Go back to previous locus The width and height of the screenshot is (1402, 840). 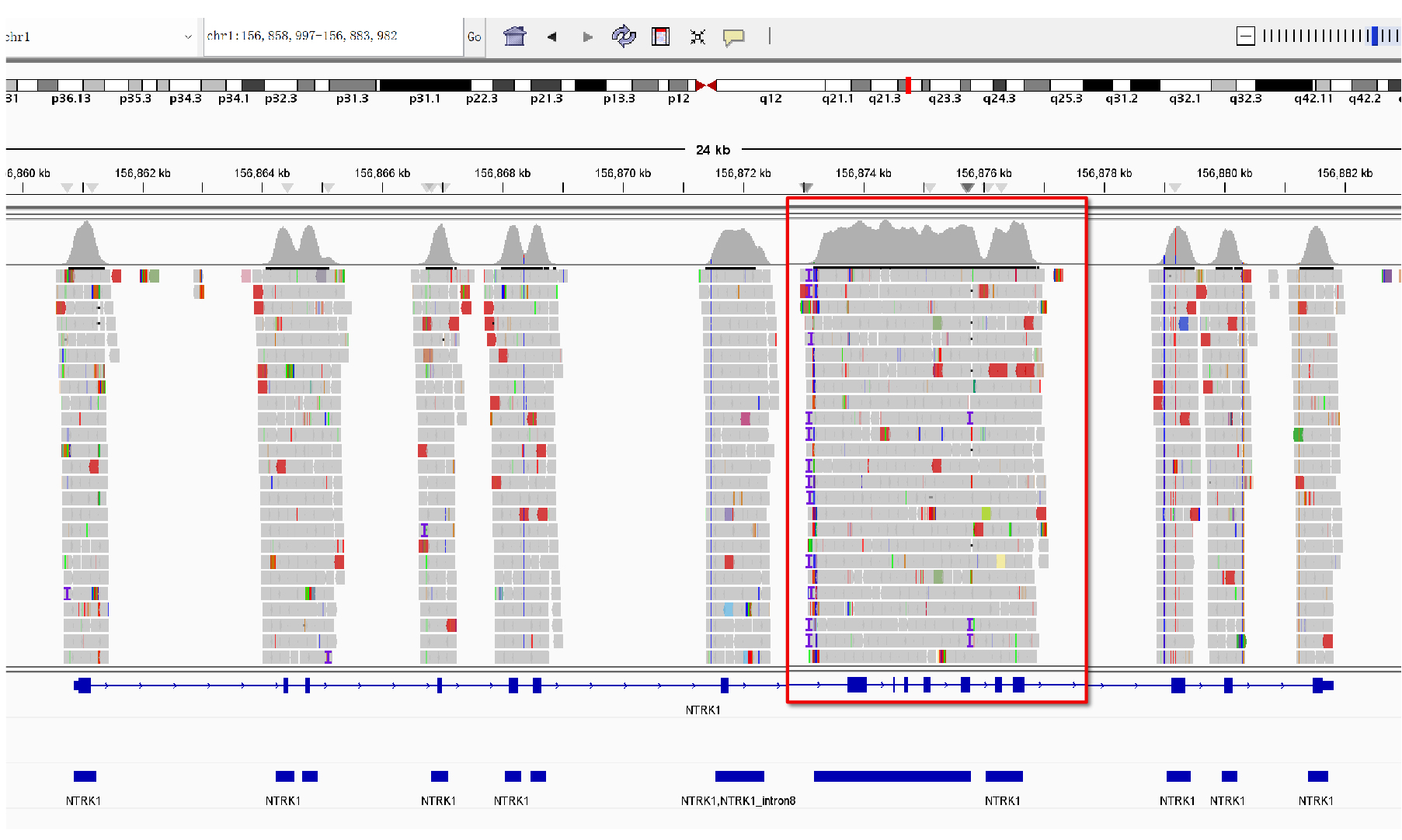pyautogui.click(x=551, y=36)
